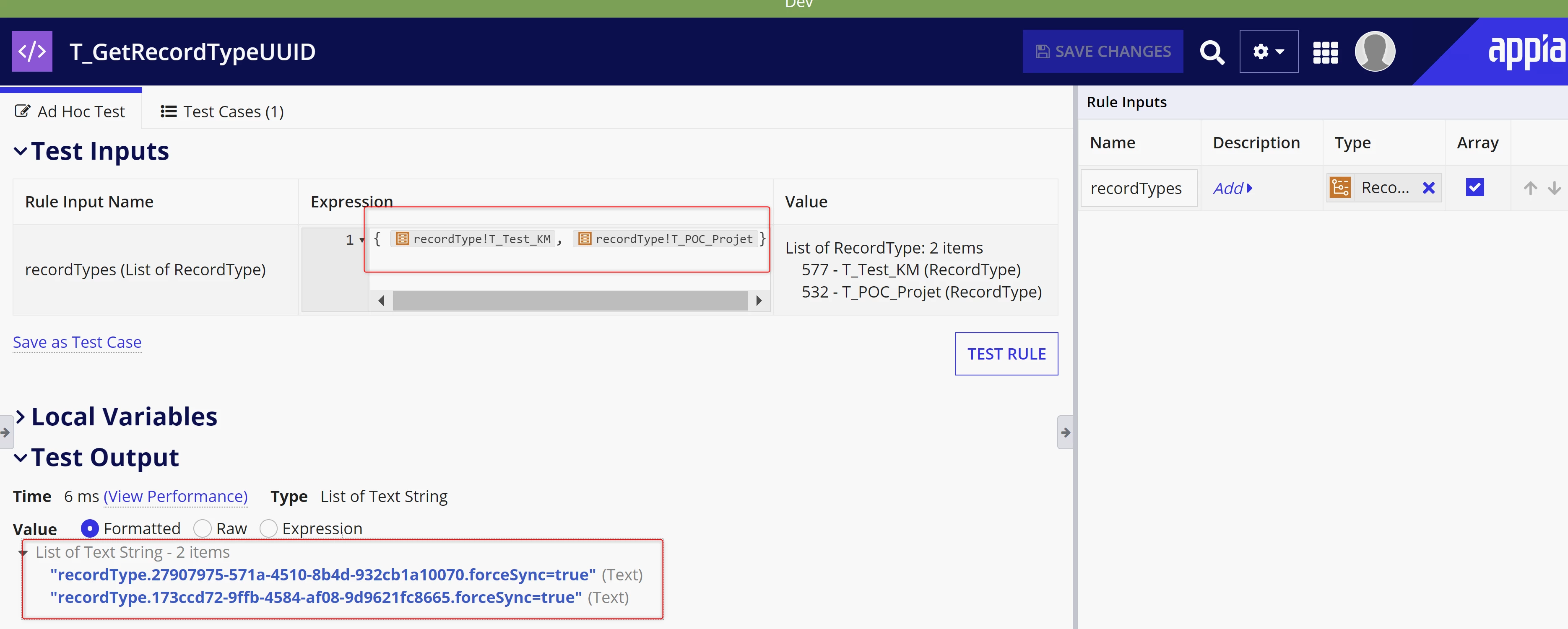
Task: Collapse Rule Inputs pane with arrow handle
Action: tap(1065, 432)
